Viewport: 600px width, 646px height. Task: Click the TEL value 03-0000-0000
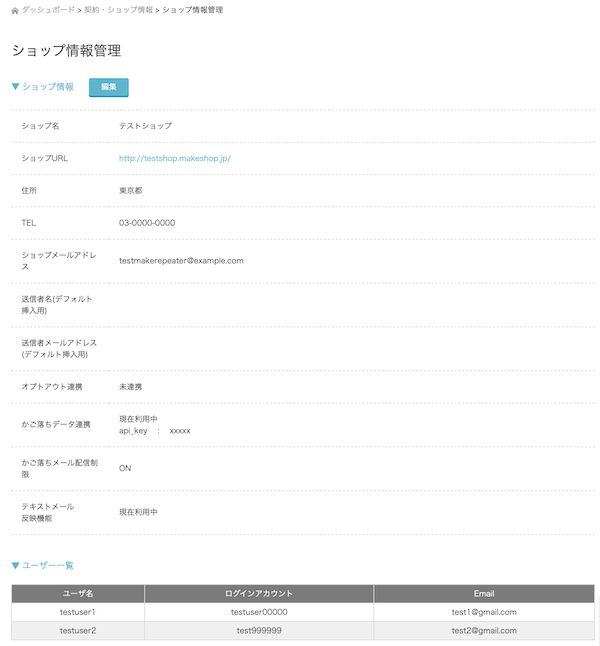[x=147, y=223]
